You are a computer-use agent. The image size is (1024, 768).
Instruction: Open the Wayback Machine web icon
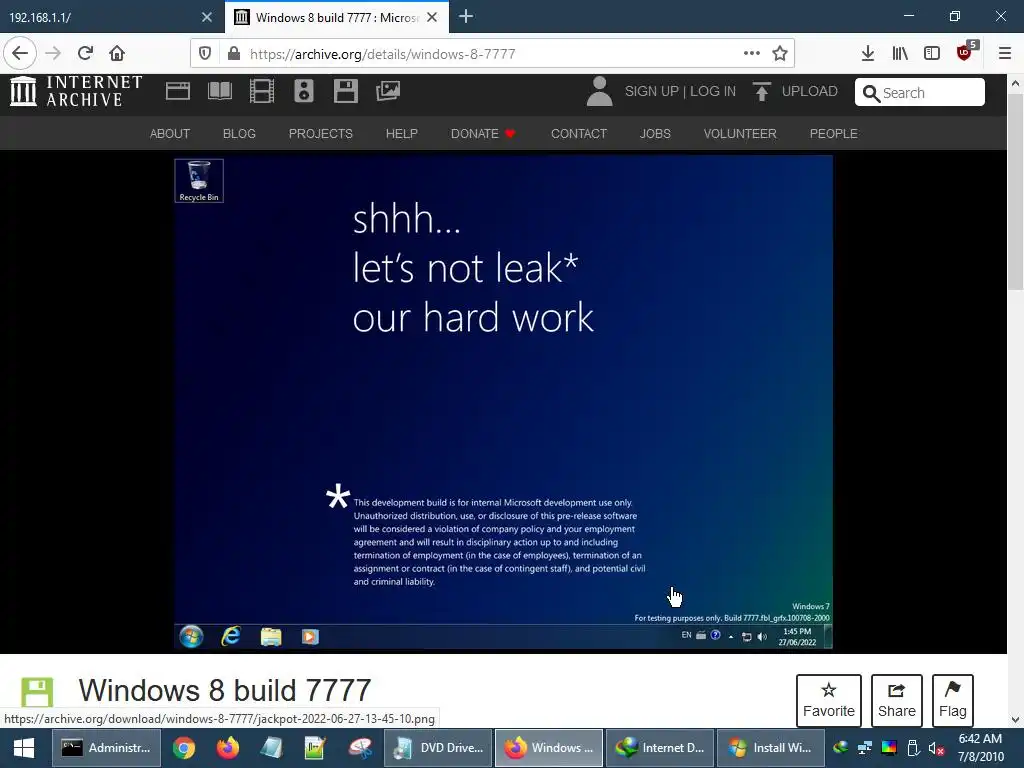(178, 91)
